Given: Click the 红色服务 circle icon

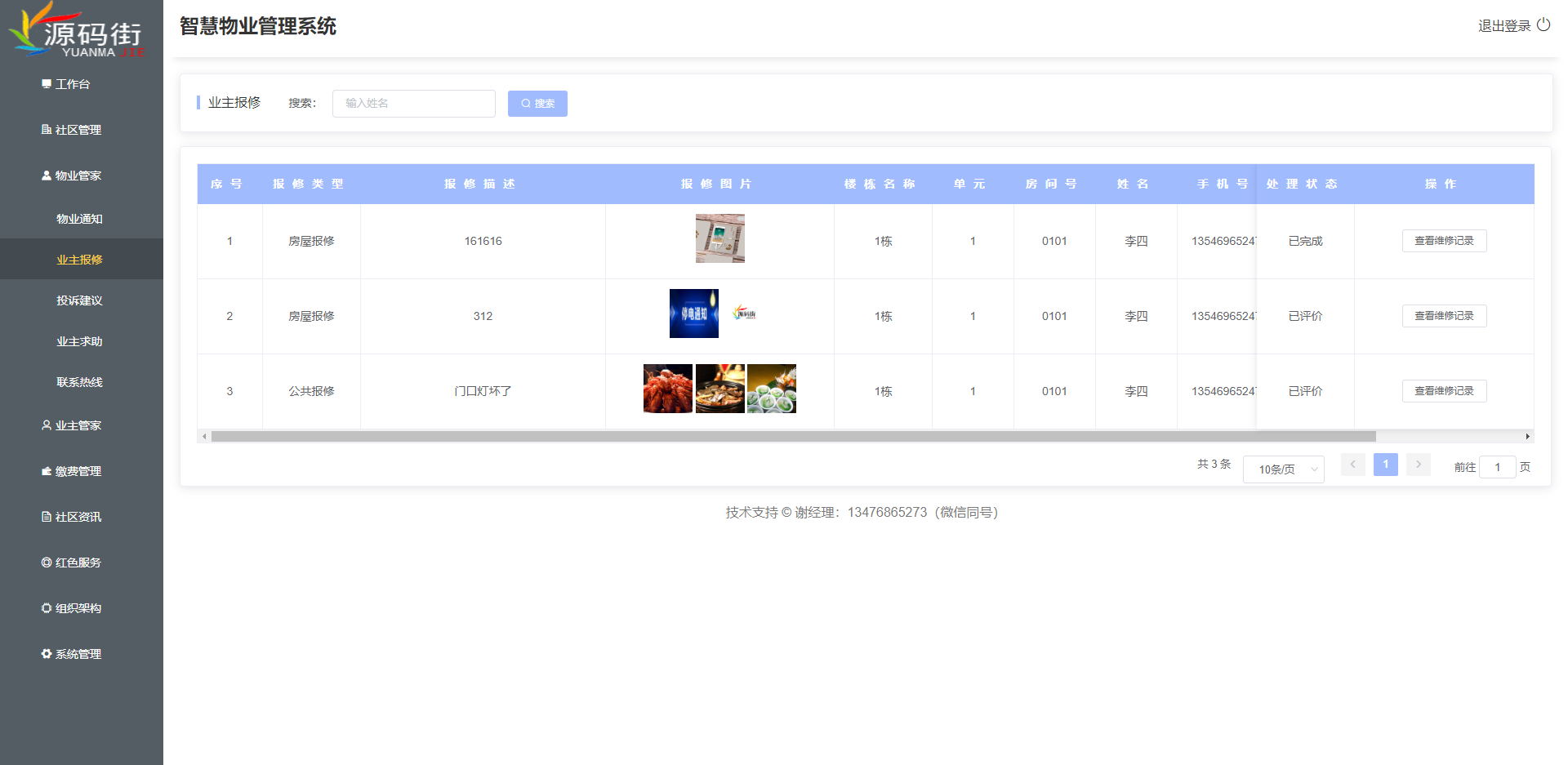Looking at the screenshot, I should [x=47, y=563].
